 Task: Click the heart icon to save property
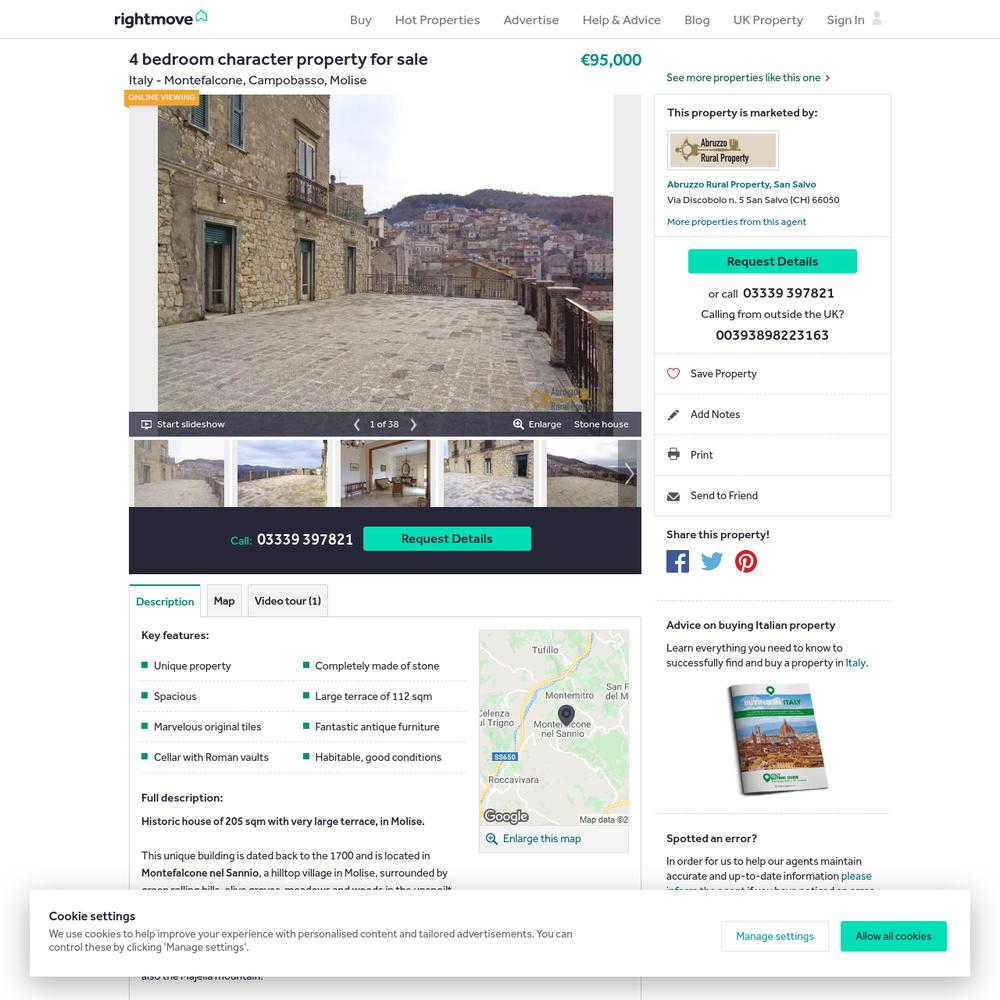point(673,374)
